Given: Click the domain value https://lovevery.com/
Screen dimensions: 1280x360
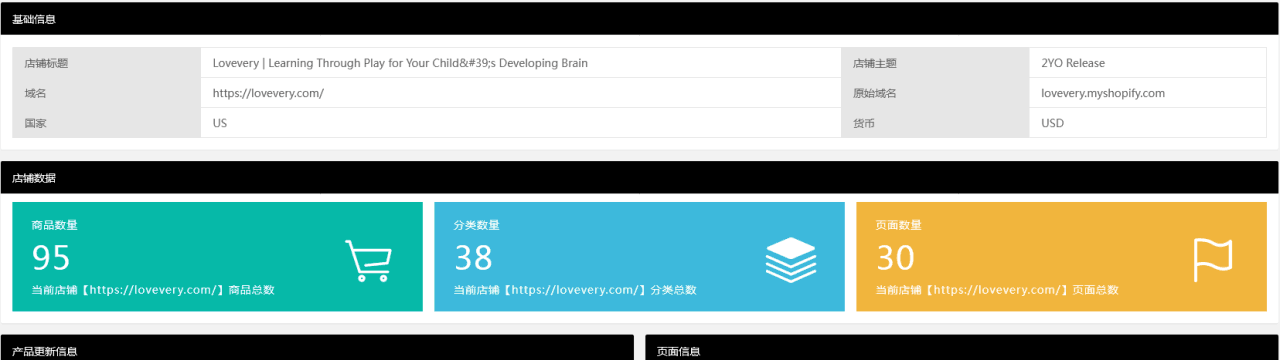Looking at the screenshot, I should 268,93.
